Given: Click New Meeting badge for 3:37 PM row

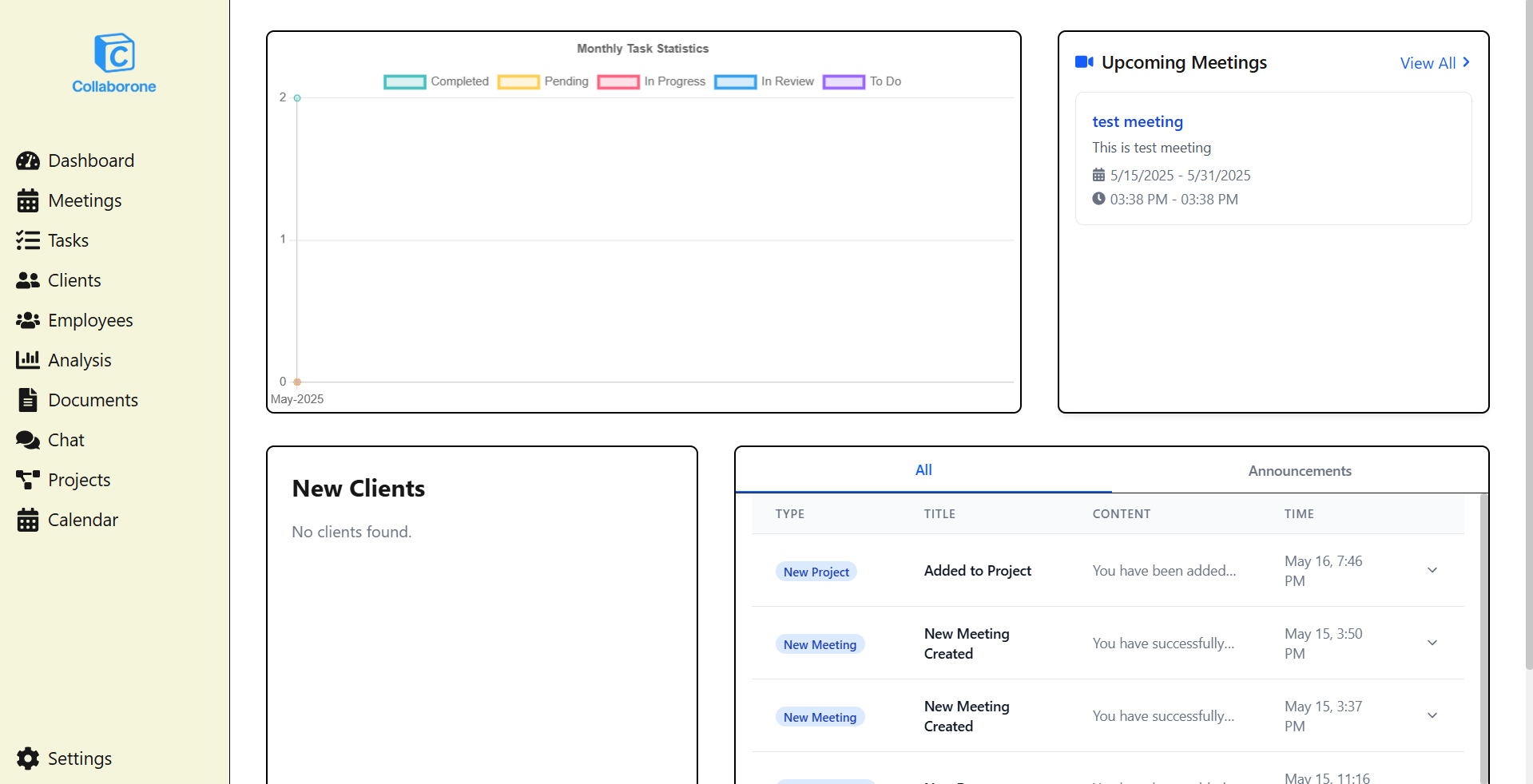Looking at the screenshot, I should [820, 717].
